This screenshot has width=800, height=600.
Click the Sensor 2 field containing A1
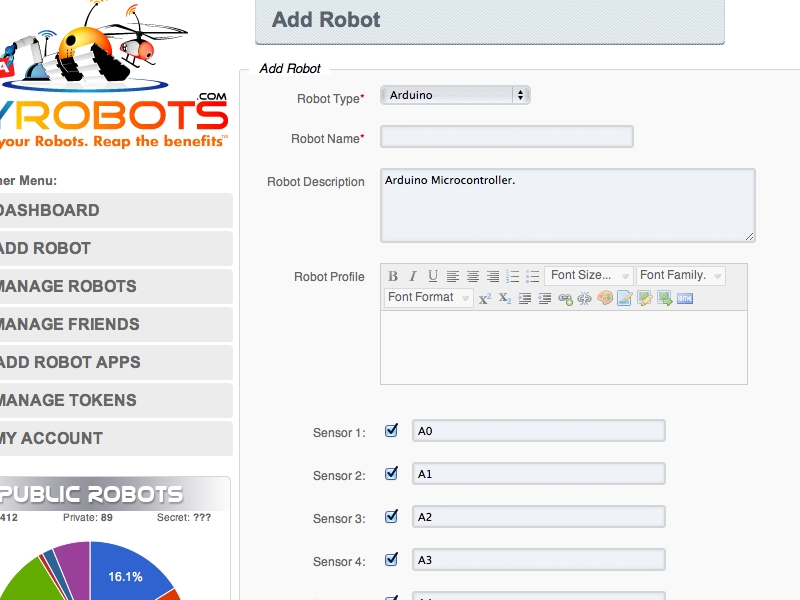539,474
